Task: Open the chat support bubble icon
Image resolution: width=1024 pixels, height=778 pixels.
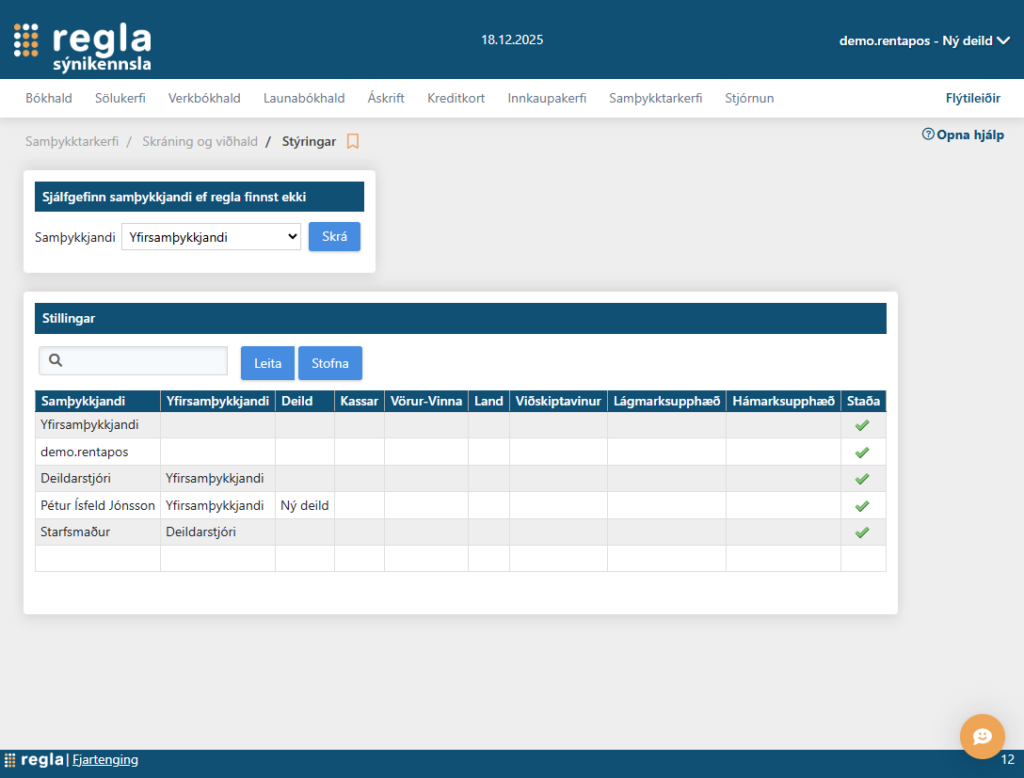Action: pos(982,736)
